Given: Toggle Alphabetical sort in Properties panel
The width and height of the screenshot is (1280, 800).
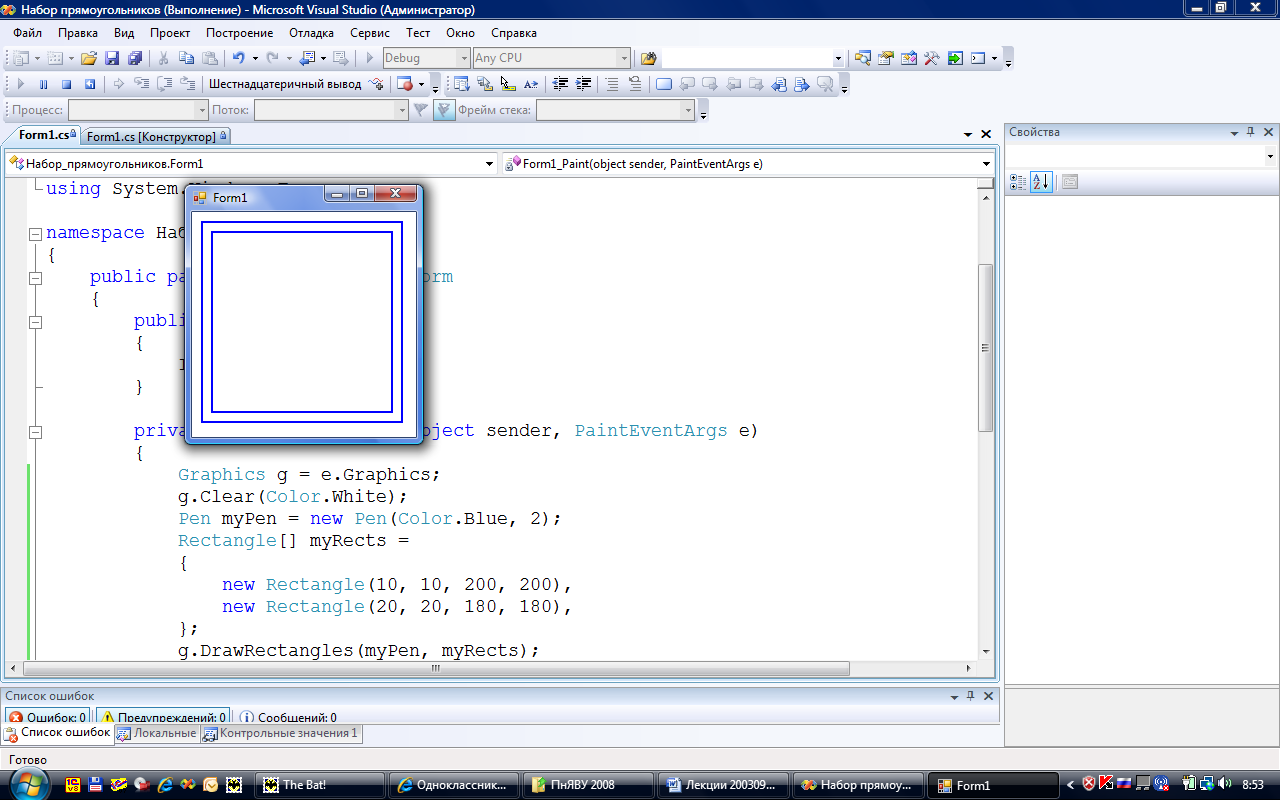Looking at the screenshot, I should pyautogui.click(x=1041, y=182).
